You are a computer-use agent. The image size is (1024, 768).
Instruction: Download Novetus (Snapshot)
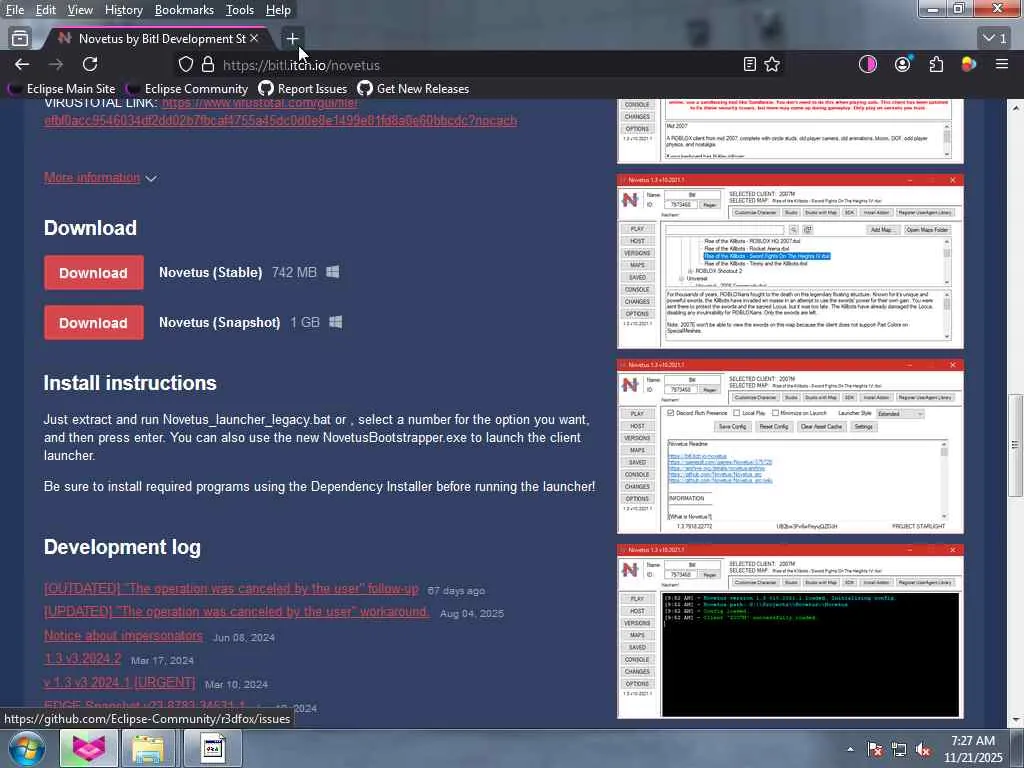pyautogui.click(x=93, y=323)
